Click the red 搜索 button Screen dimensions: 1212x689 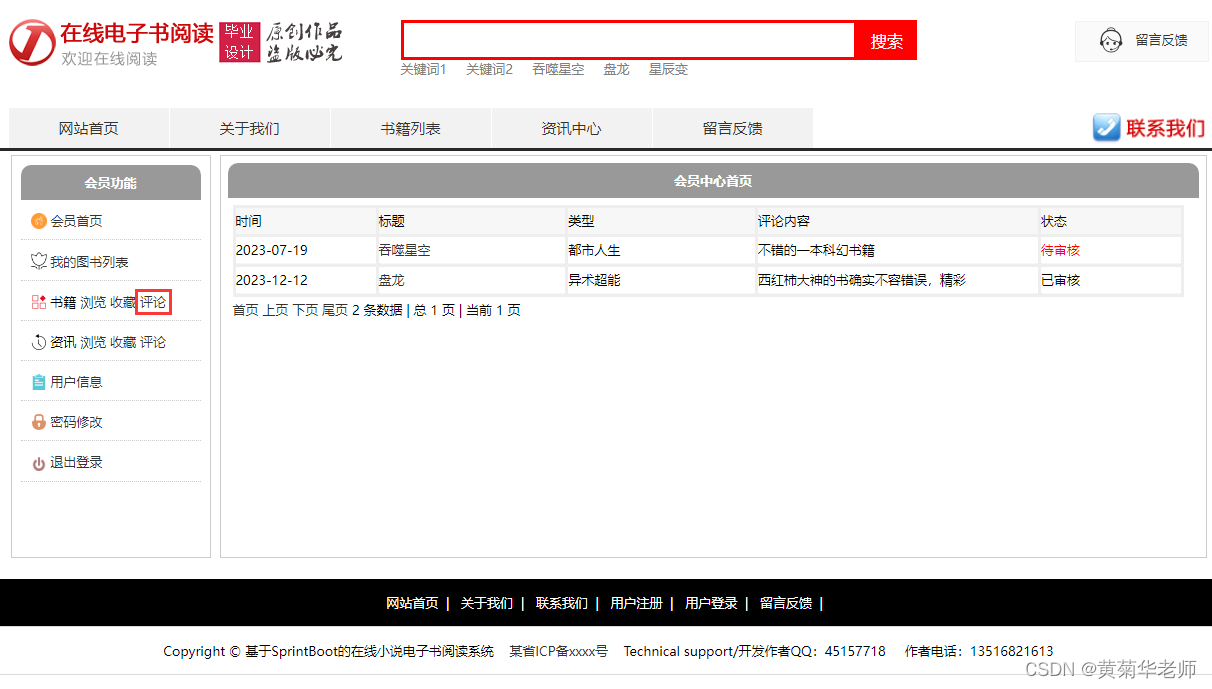(x=886, y=41)
